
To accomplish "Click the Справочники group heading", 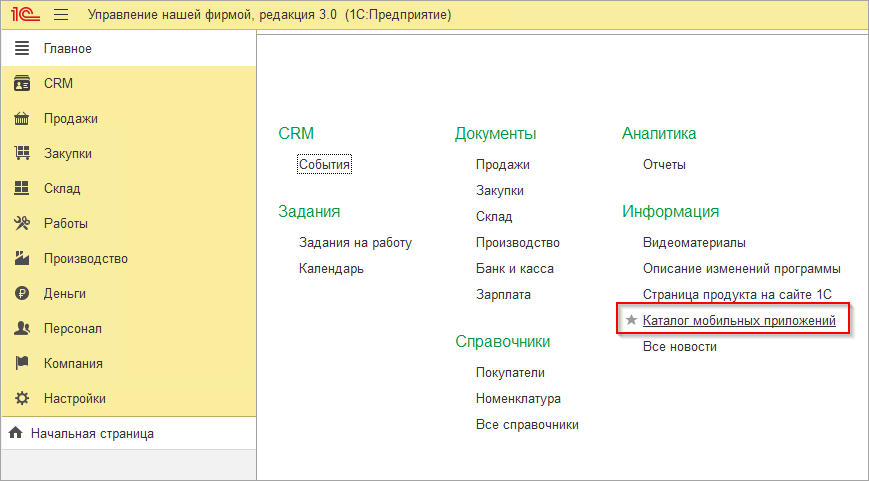I will (x=503, y=341).
